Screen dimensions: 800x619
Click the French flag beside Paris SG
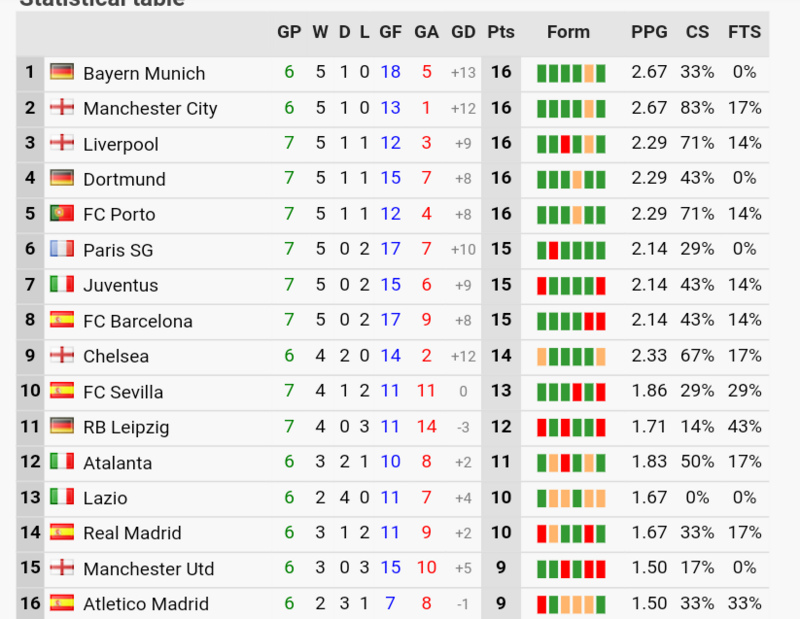click(x=62, y=249)
